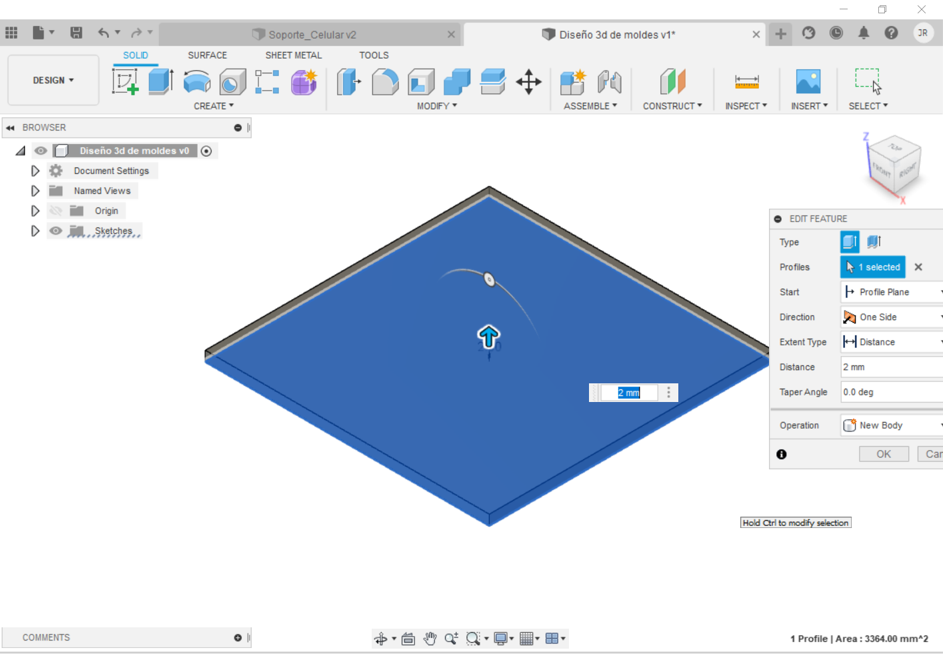Open the Help question mark

click(891, 33)
